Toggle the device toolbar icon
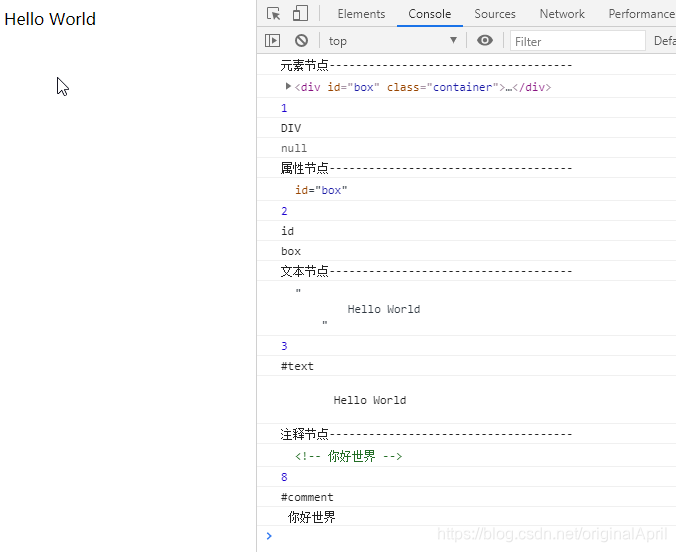Image resolution: width=676 pixels, height=552 pixels. click(300, 13)
